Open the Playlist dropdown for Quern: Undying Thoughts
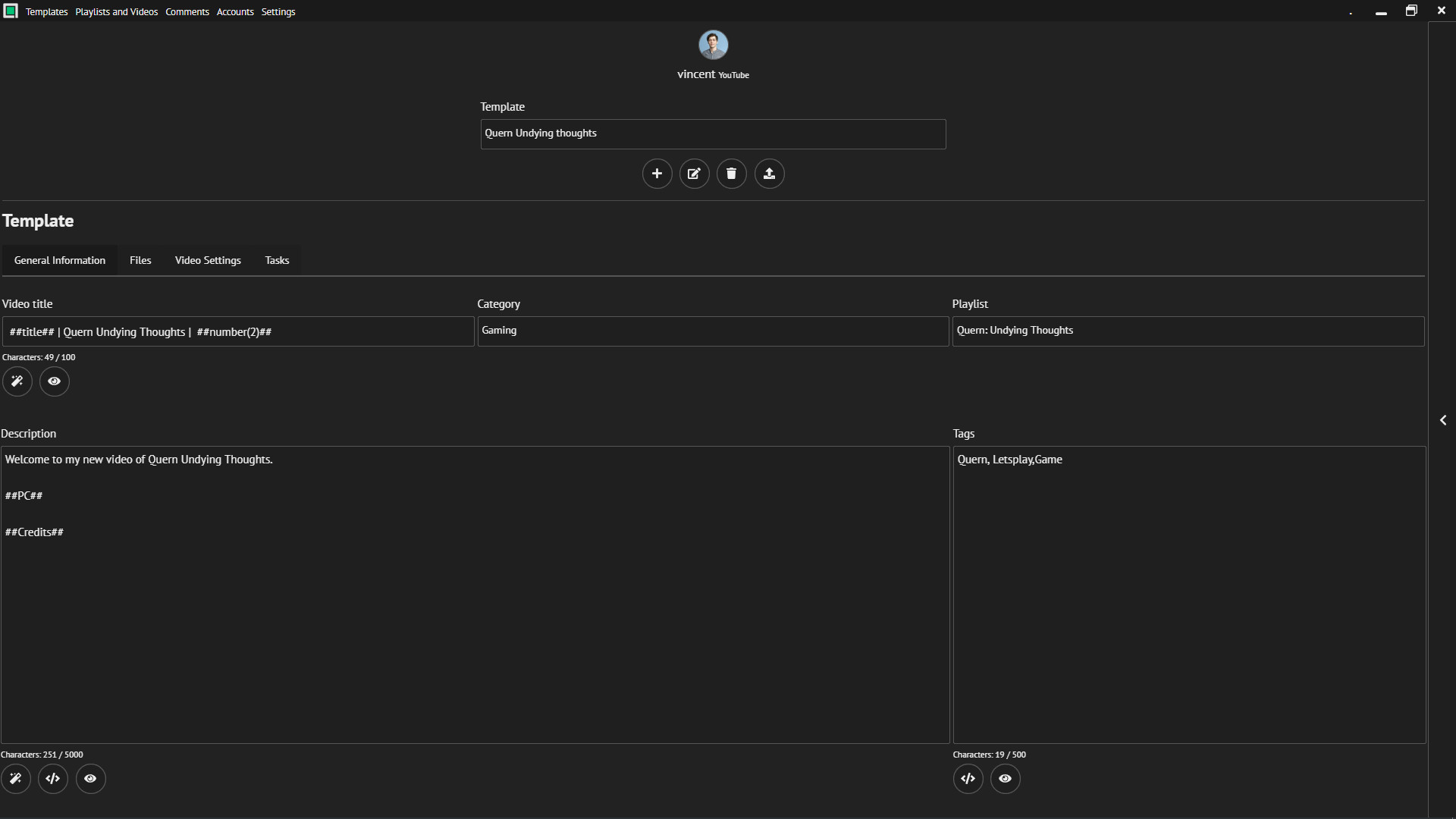Image resolution: width=1456 pixels, height=819 pixels. pos(1187,331)
